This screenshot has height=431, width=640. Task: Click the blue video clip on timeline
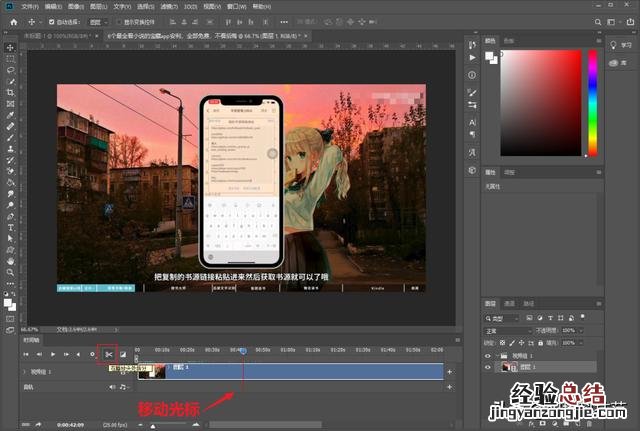tap(300, 371)
